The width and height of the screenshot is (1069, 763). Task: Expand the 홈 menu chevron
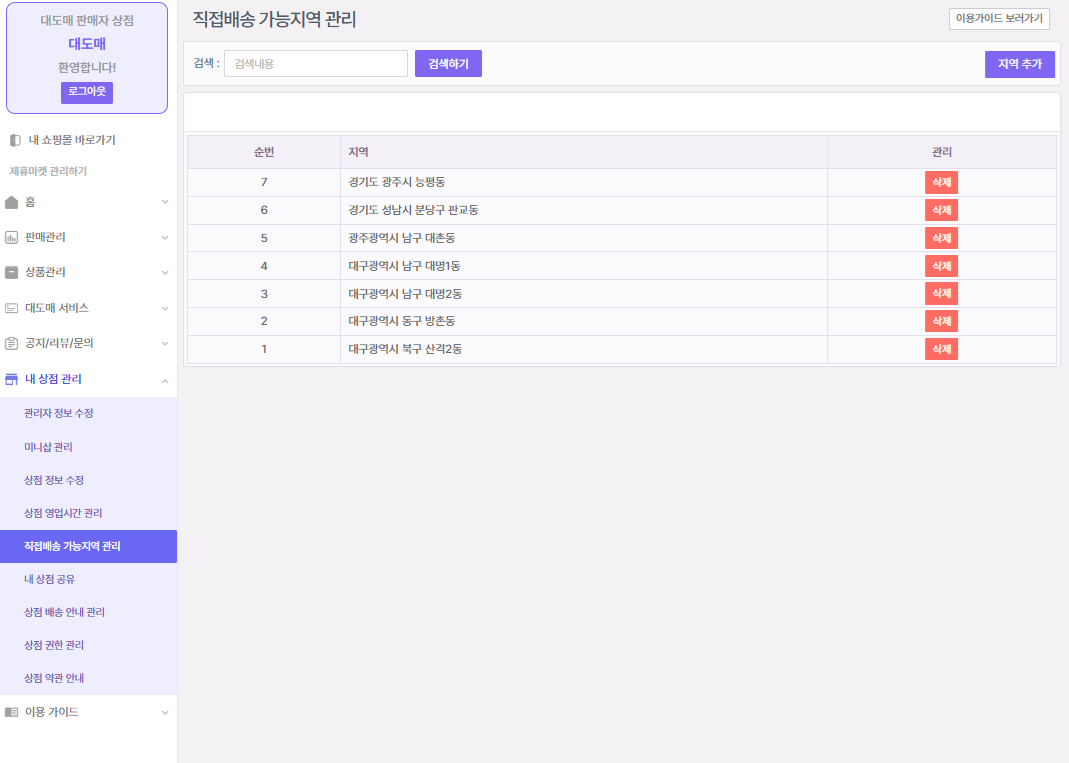point(165,202)
